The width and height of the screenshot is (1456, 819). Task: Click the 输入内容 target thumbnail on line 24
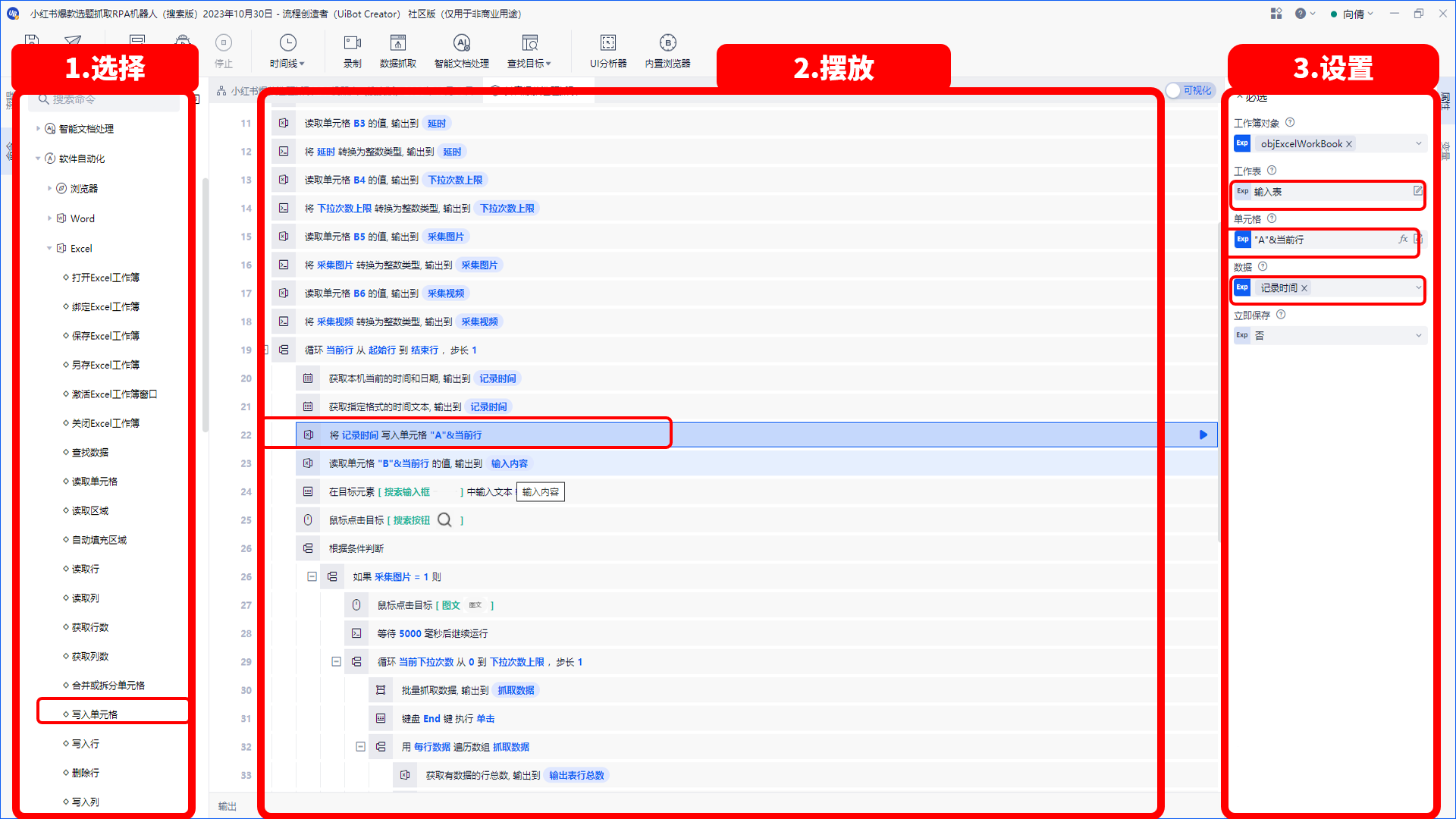[x=541, y=492]
